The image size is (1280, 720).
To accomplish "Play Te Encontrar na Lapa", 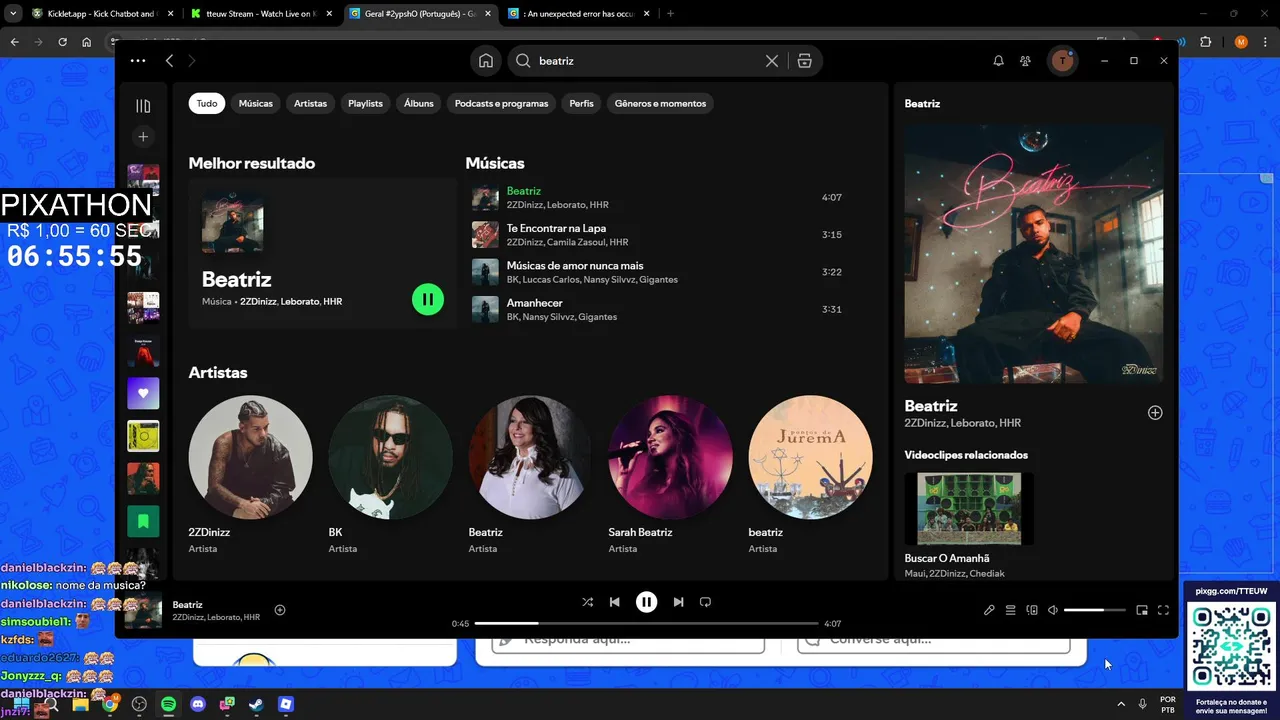I will coord(660,235).
